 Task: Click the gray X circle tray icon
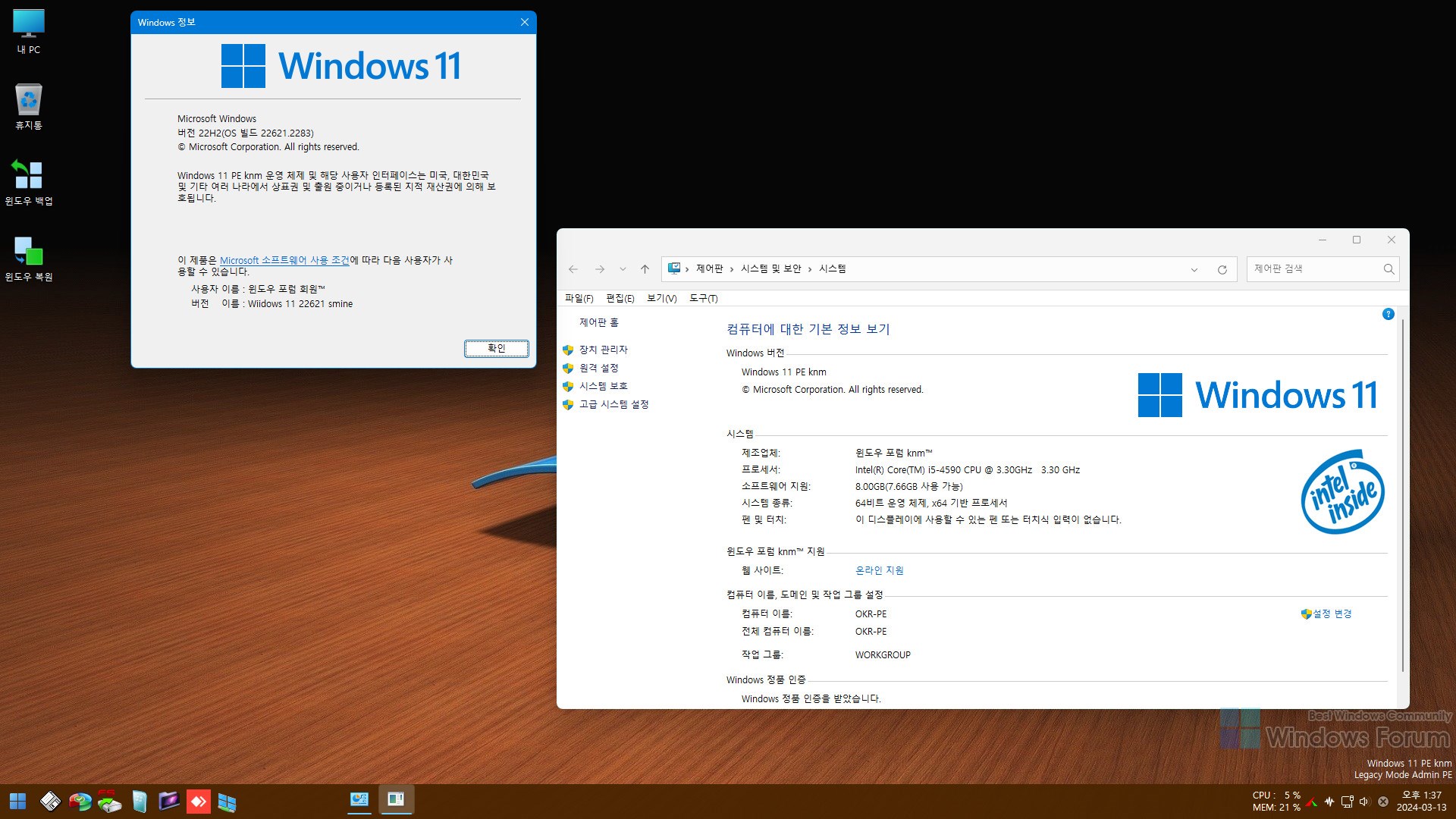click(1383, 802)
